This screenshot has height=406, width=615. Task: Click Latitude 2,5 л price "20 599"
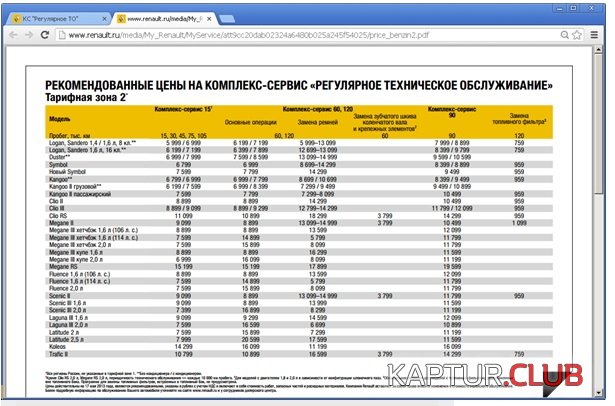(251, 339)
